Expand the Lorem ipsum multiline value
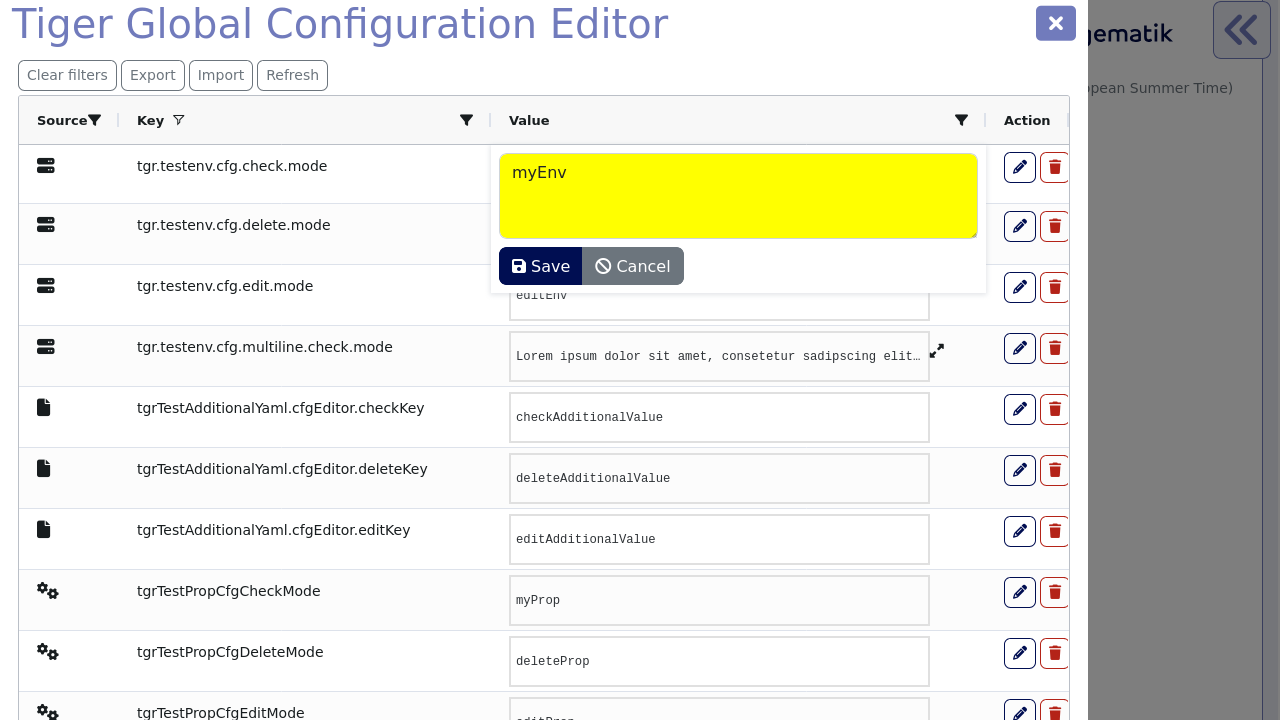The height and width of the screenshot is (720, 1280). (937, 351)
